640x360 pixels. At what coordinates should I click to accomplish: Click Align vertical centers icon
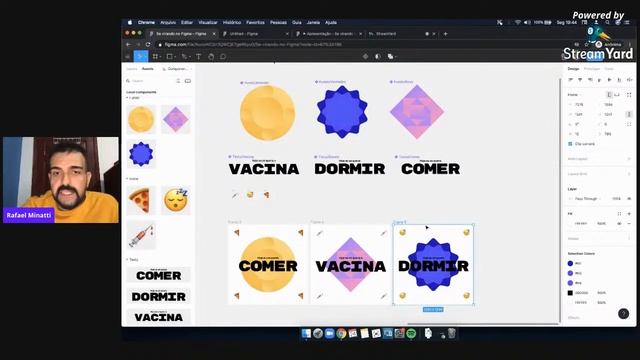[609, 80]
